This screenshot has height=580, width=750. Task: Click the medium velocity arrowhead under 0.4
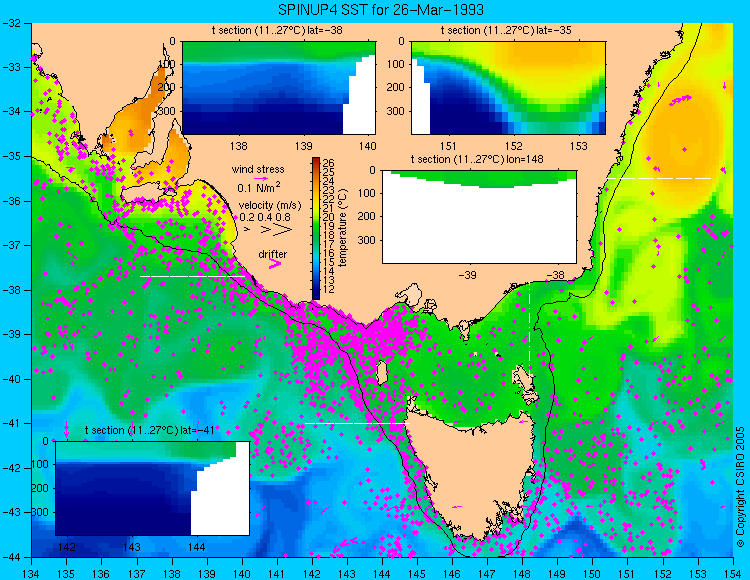[266, 230]
